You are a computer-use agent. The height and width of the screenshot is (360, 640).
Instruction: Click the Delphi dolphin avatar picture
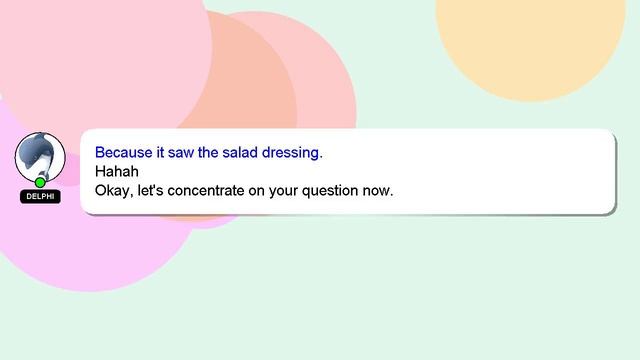pos(40,158)
